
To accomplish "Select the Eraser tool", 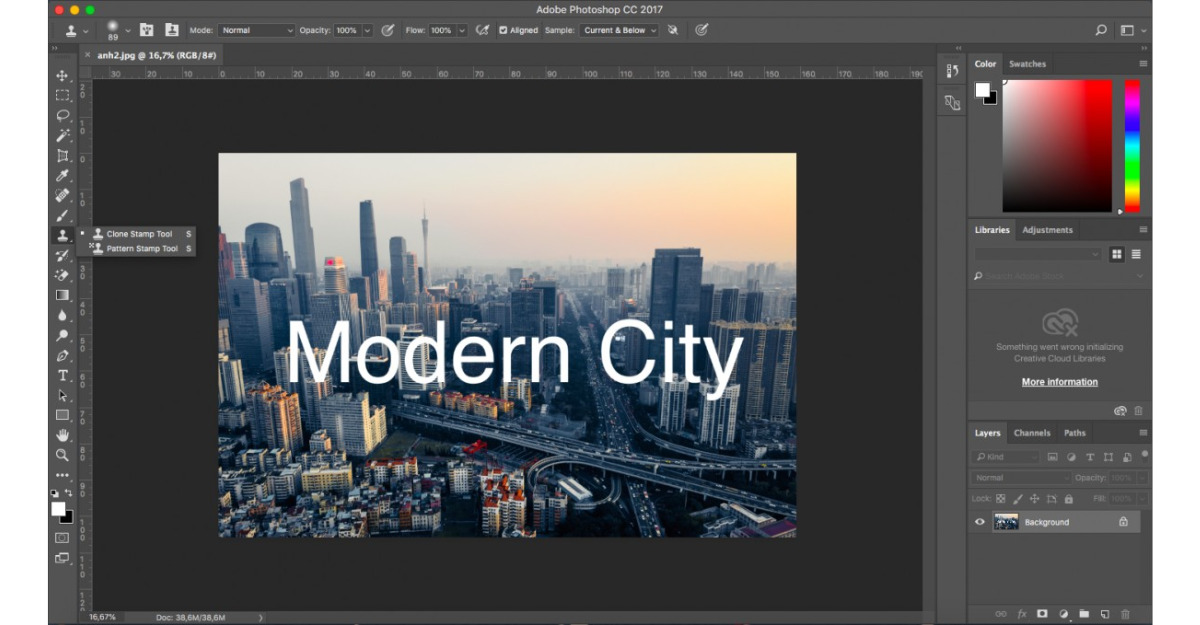I will [62, 275].
